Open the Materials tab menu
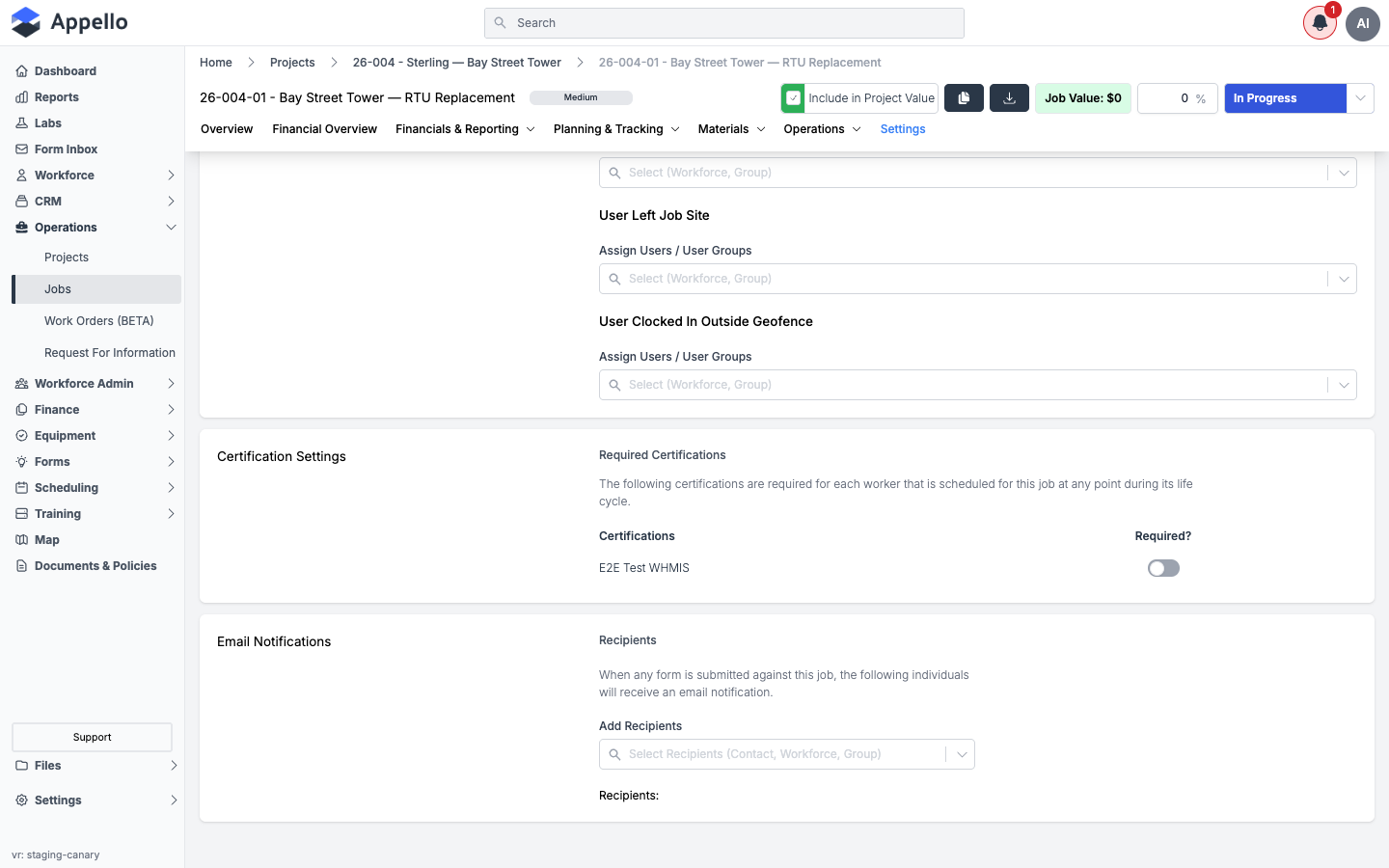This screenshot has height=868, width=1389. tap(731, 129)
